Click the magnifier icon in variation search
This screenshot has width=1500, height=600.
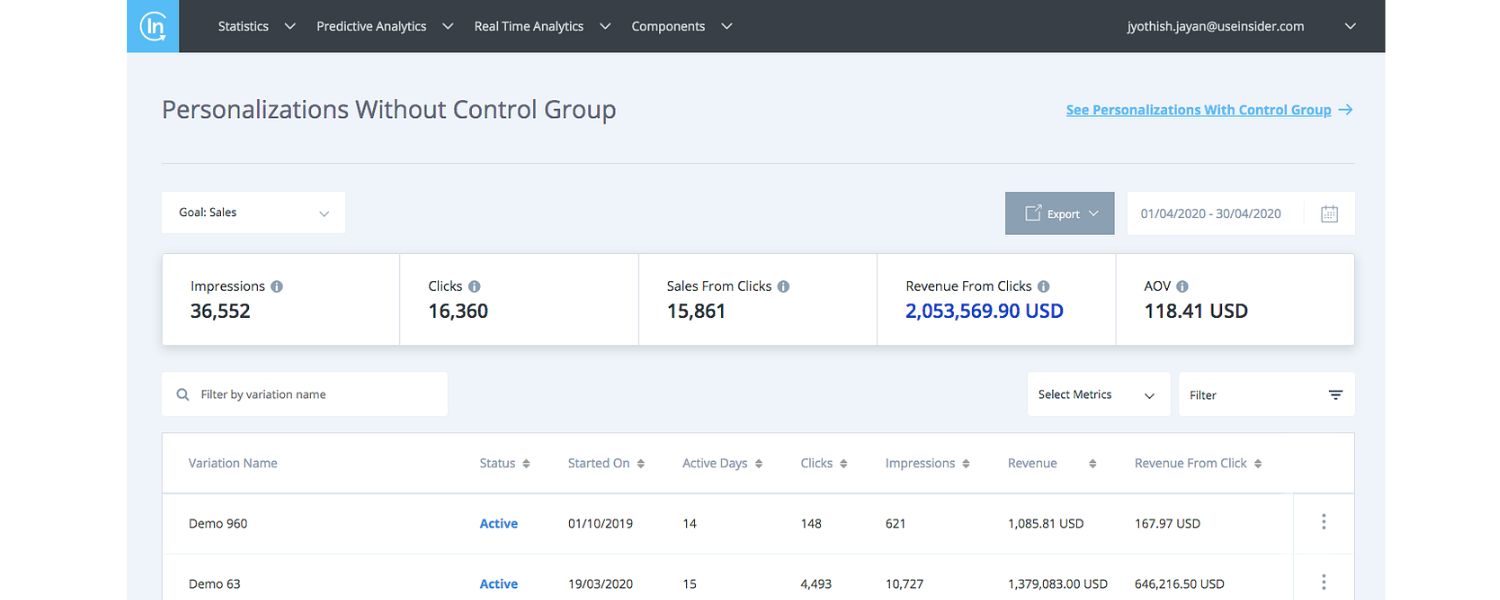pyautogui.click(x=182, y=394)
